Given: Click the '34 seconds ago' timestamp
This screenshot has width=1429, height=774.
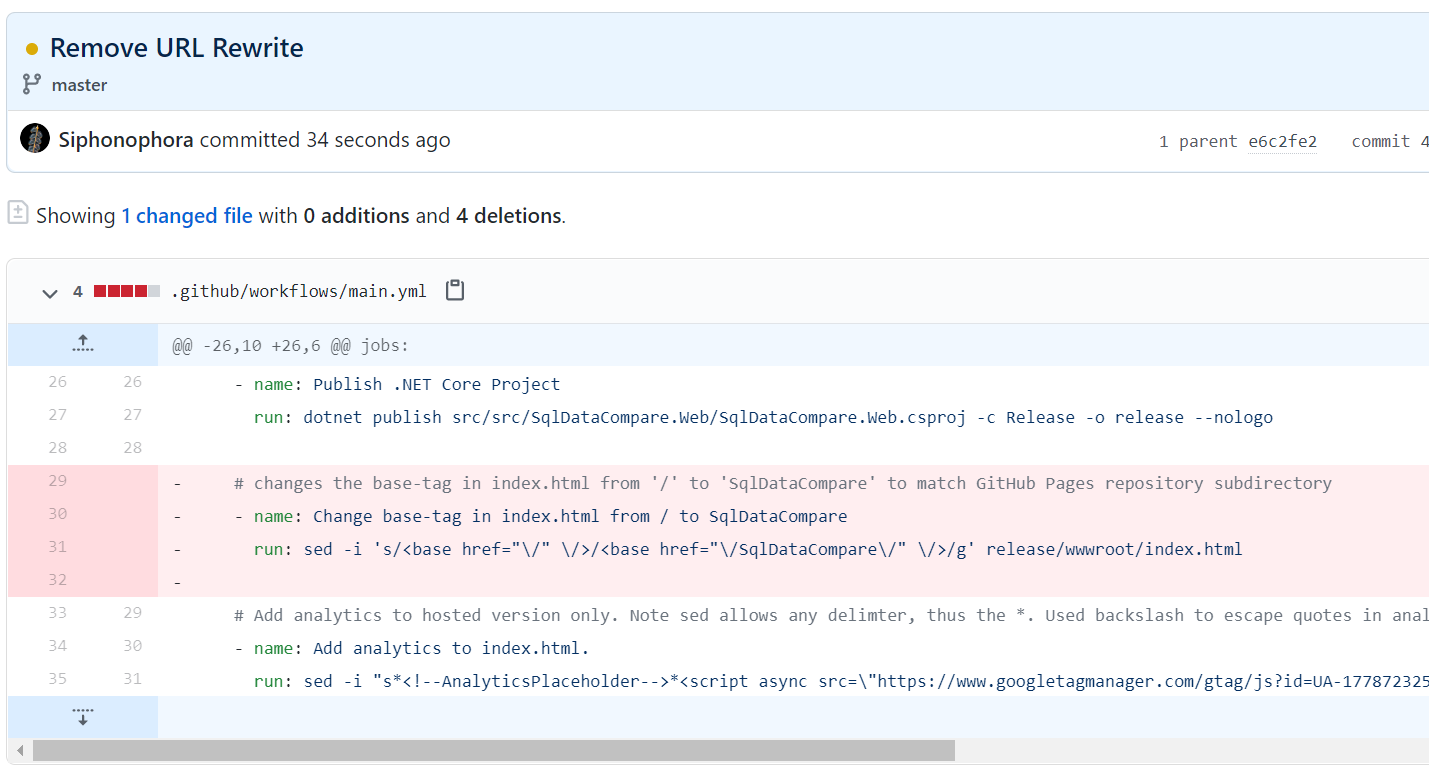Looking at the screenshot, I should tap(378, 140).
